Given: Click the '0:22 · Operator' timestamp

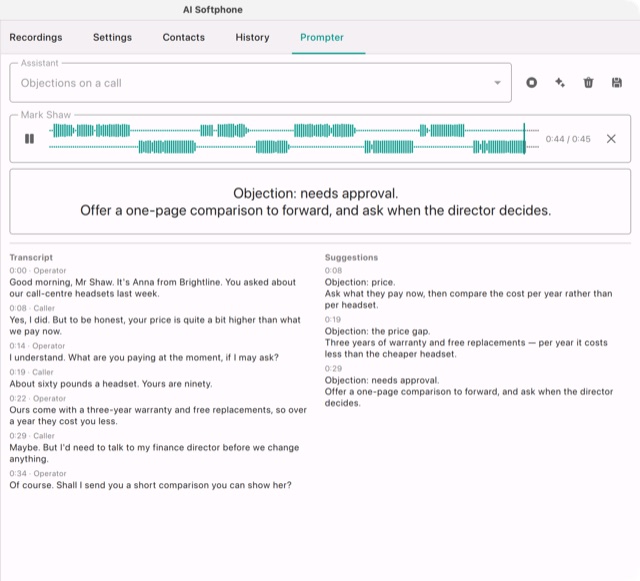Looking at the screenshot, I should click(38, 398).
